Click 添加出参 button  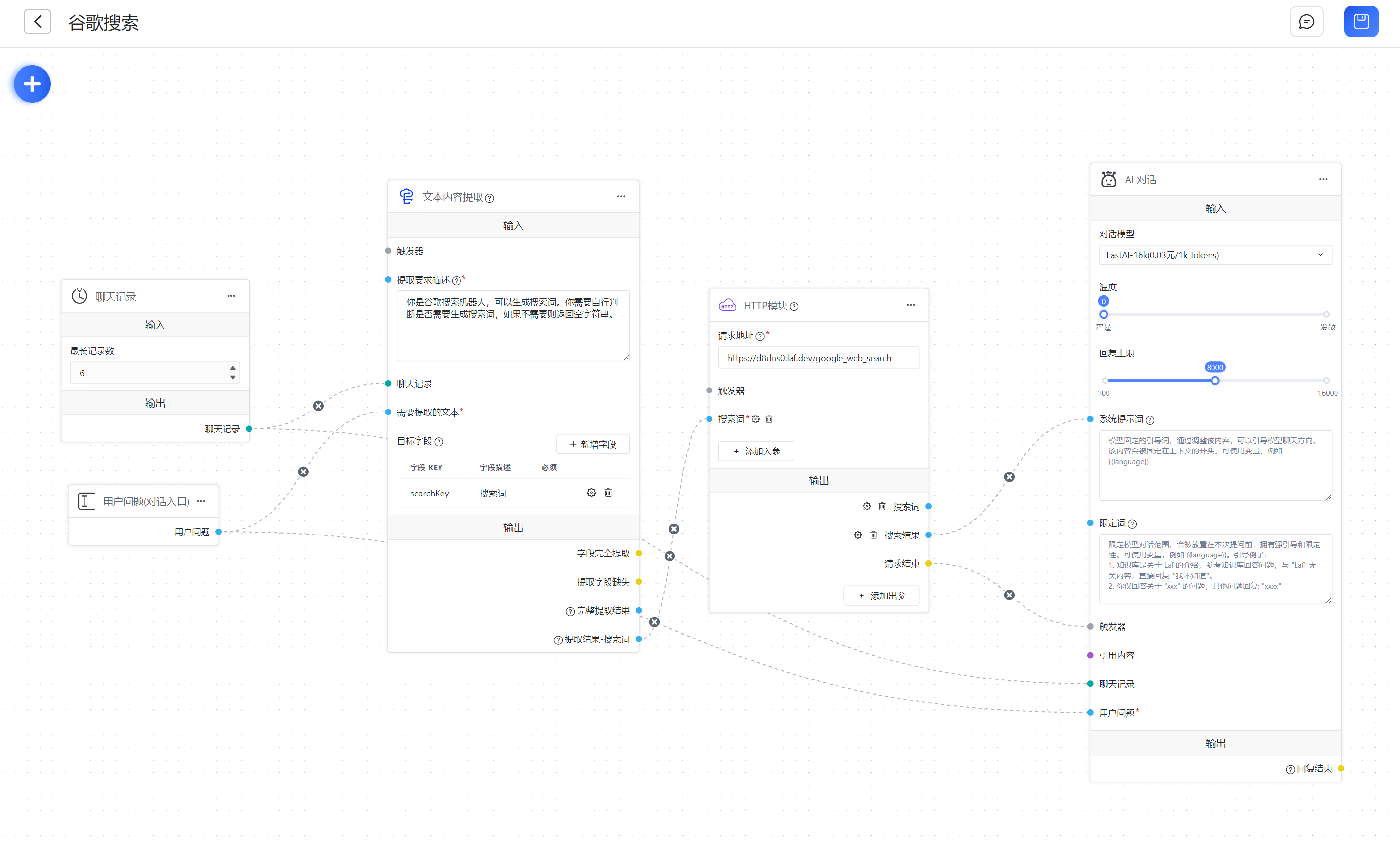[881, 596]
